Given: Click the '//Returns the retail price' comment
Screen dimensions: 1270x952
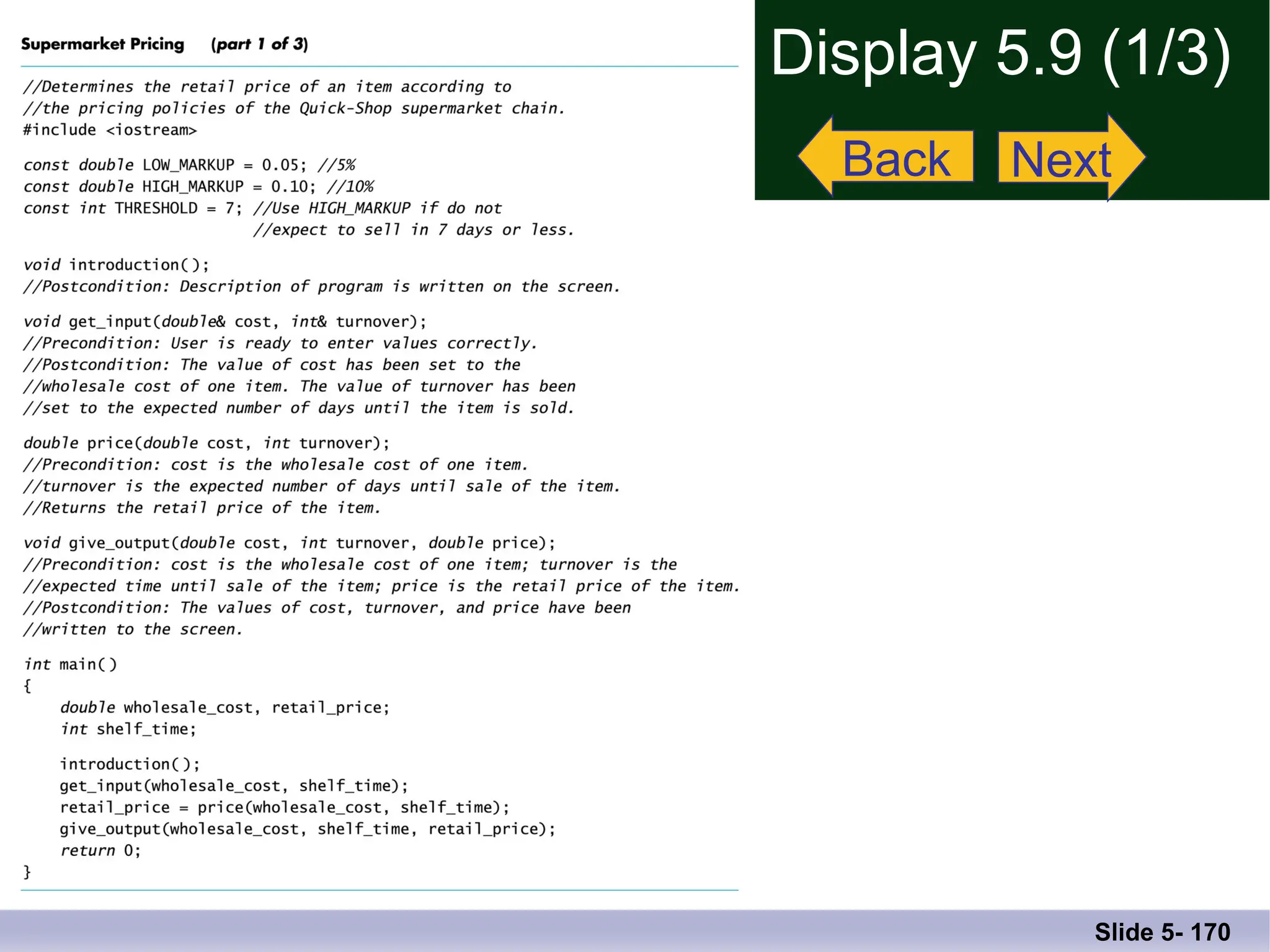Looking at the screenshot, I should [x=202, y=508].
